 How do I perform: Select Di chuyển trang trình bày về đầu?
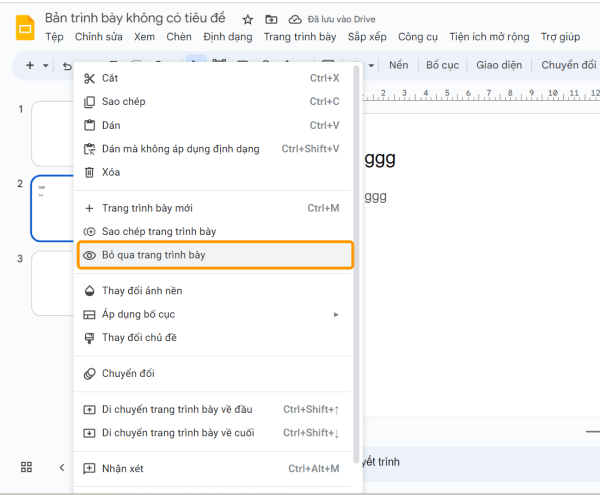pyautogui.click(x=212, y=409)
